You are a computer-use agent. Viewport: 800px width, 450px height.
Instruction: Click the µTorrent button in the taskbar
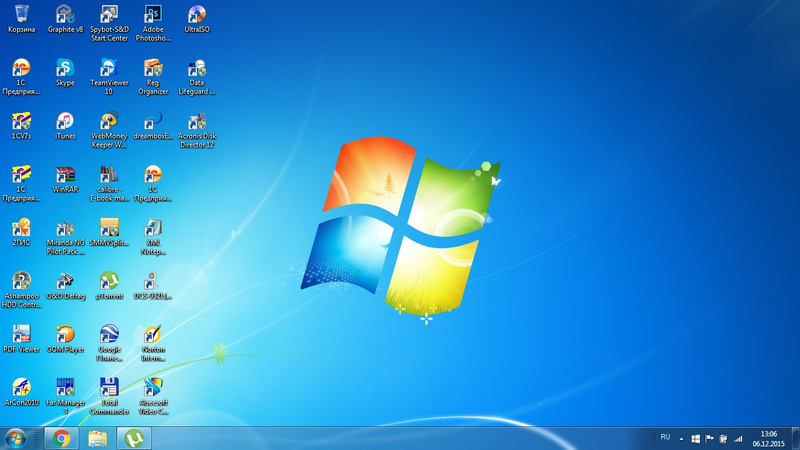pyautogui.click(x=133, y=438)
